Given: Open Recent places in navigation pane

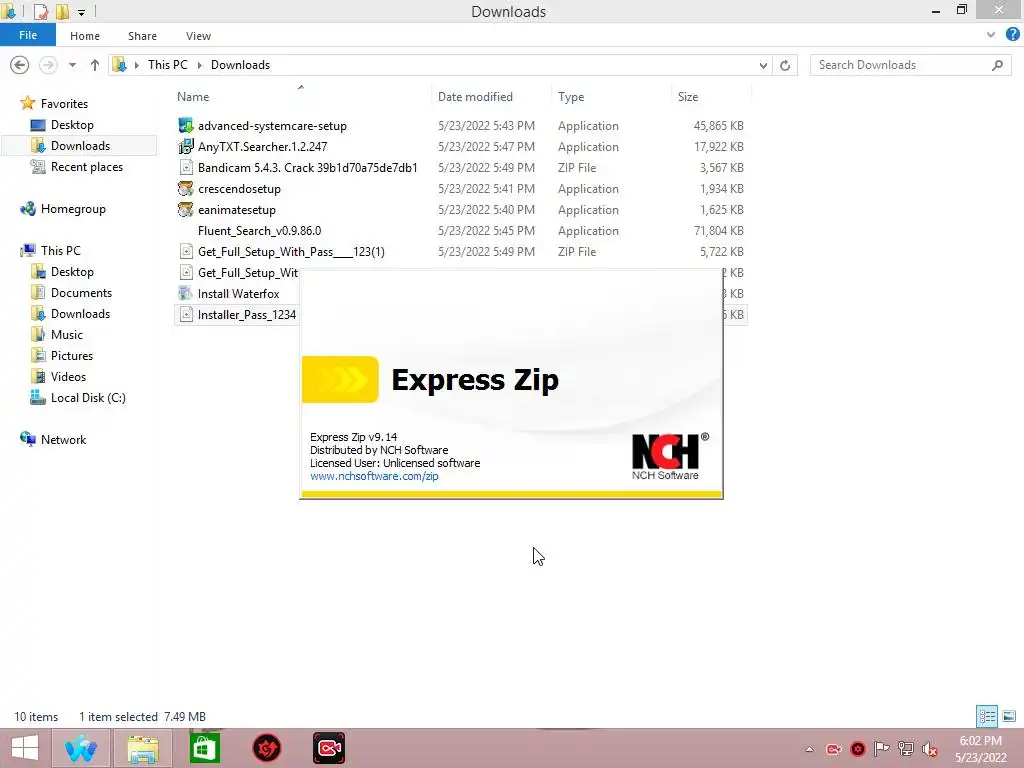Looking at the screenshot, I should [86, 167].
